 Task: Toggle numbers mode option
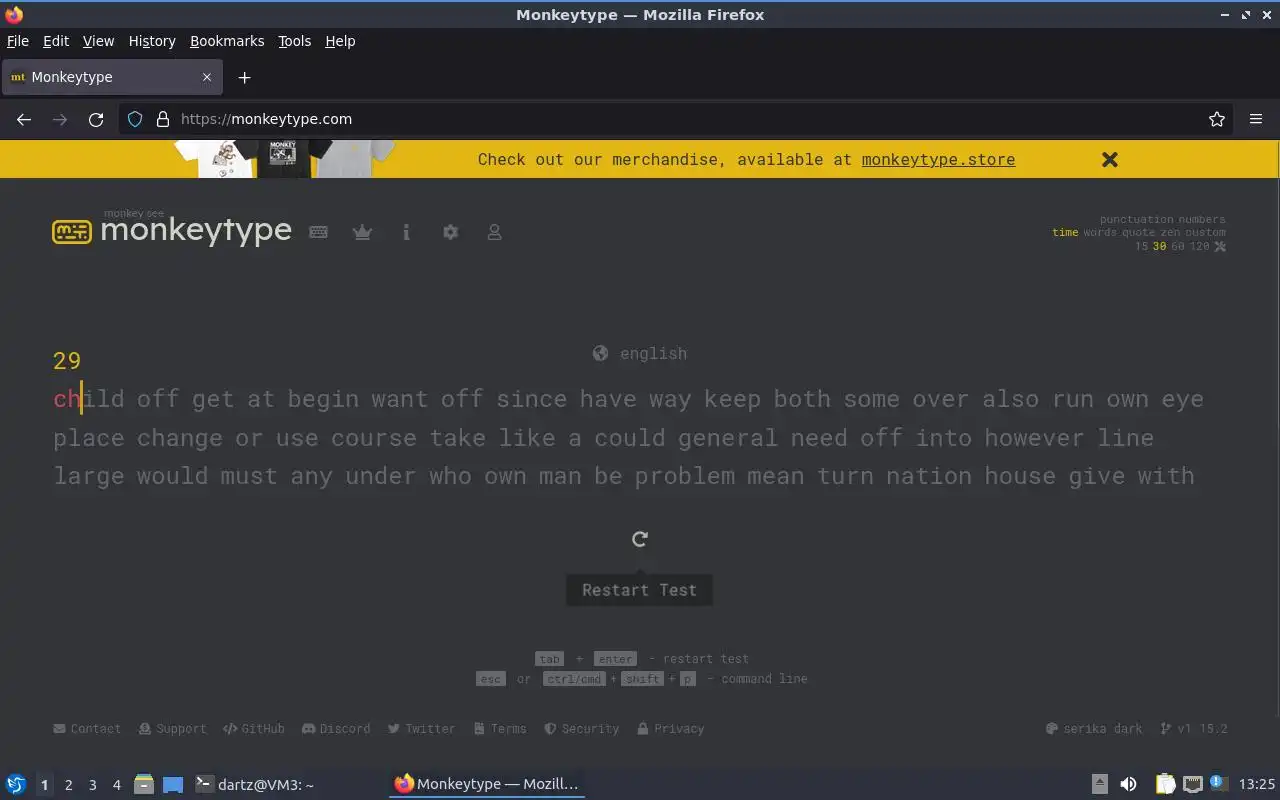pos(1201,219)
